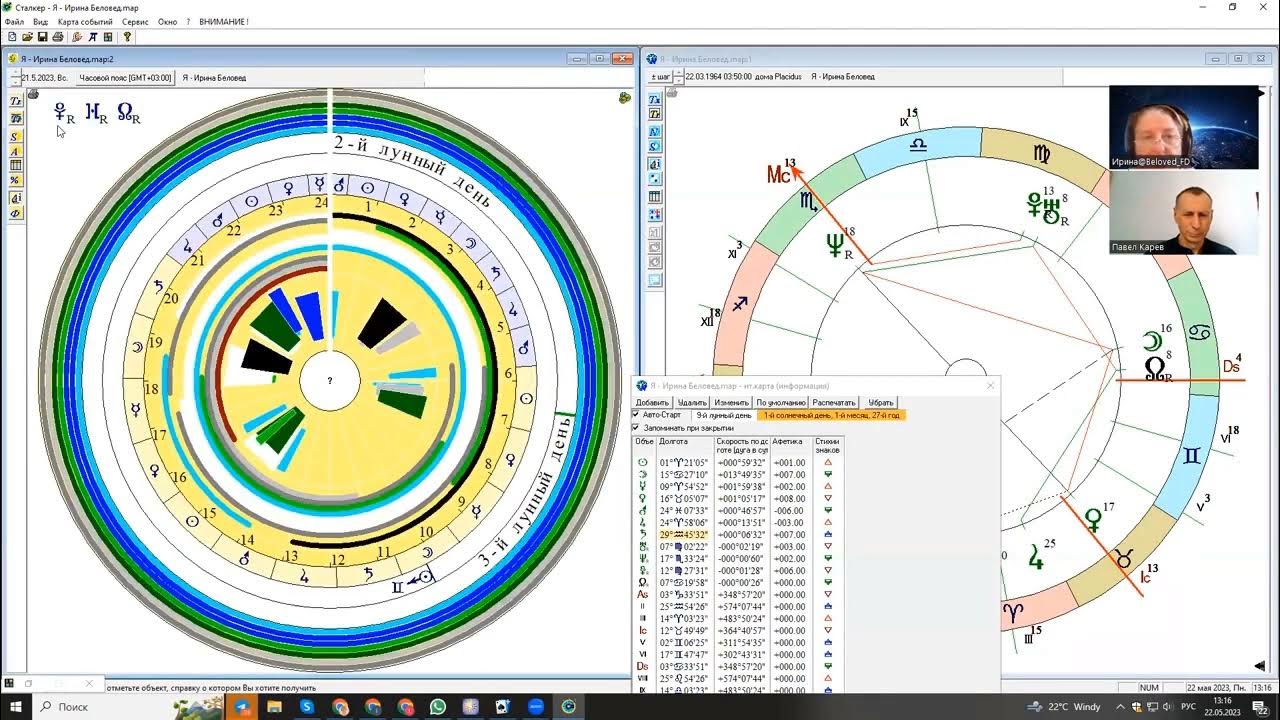Screen dimensions: 1280x720
Task: Click the Mc marker on natal chart
Action: (780, 174)
